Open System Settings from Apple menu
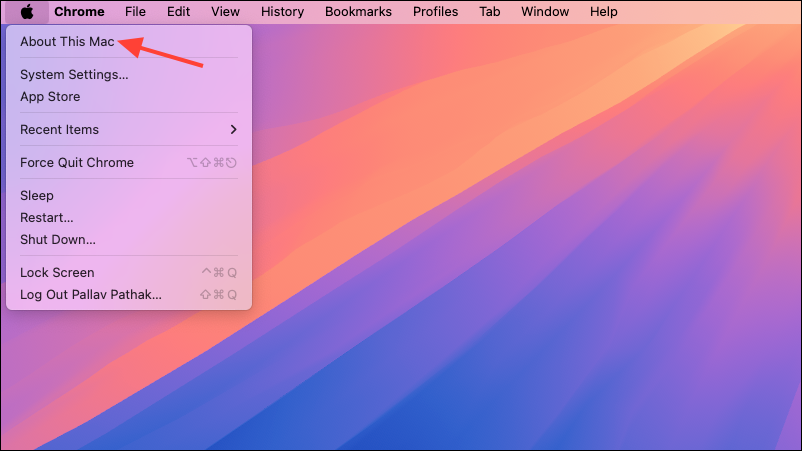Viewport: 802px width, 451px height. [x=129, y=75]
